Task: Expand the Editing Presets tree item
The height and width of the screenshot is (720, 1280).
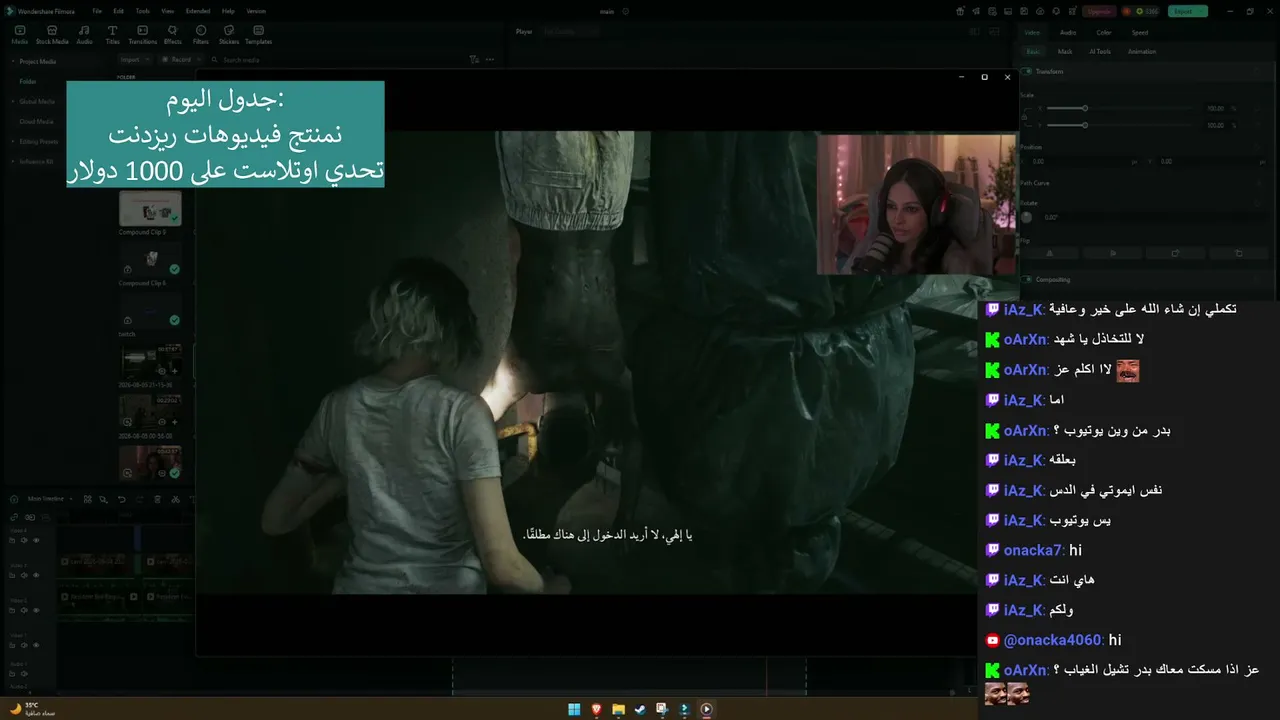Action: coord(13,141)
